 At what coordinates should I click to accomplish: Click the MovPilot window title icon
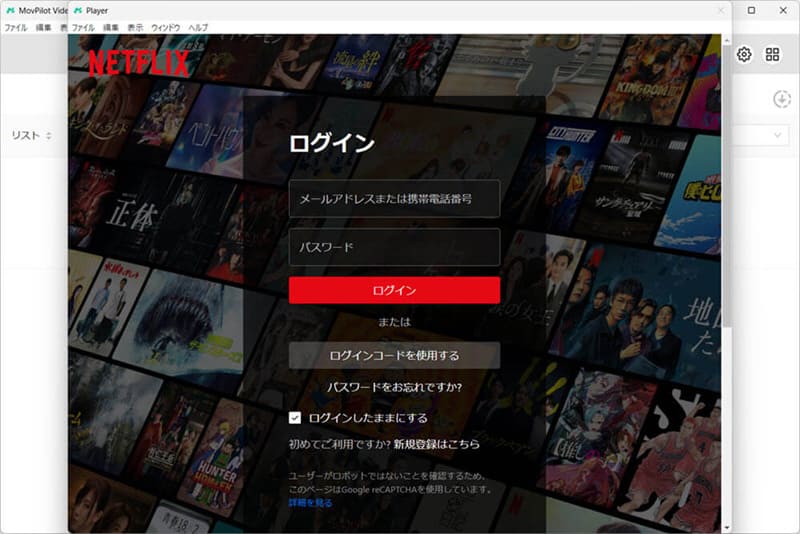(x=10, y=10)
